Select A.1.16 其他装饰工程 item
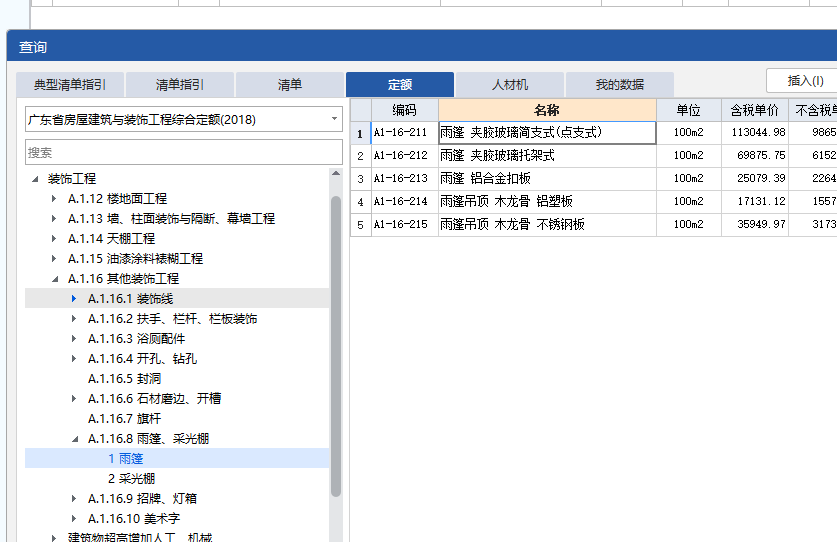The width and height of the screenshot is (837, 542). tap(123, 279)
